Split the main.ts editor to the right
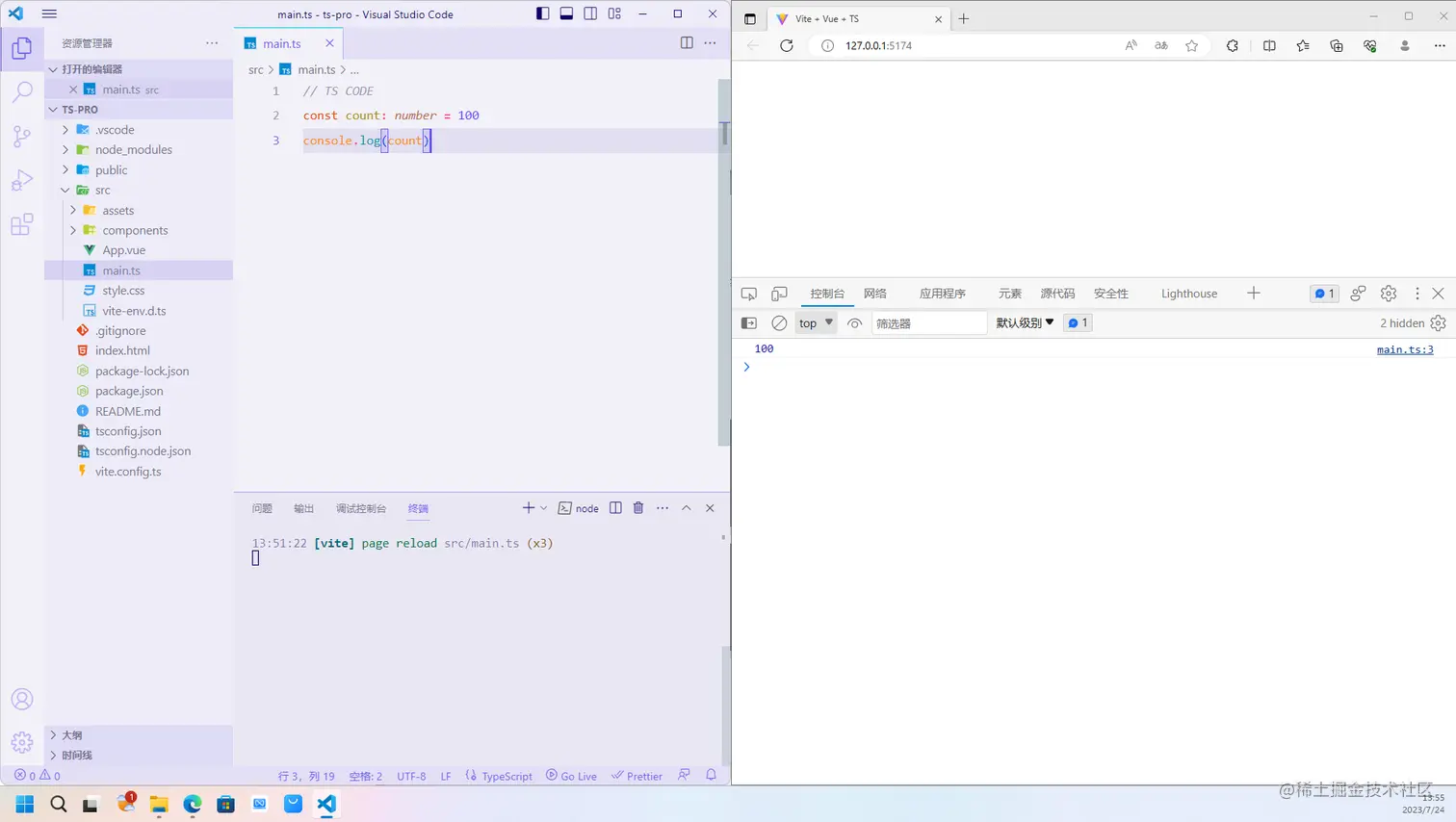The image size is (1456, 822). pos(687,42)
